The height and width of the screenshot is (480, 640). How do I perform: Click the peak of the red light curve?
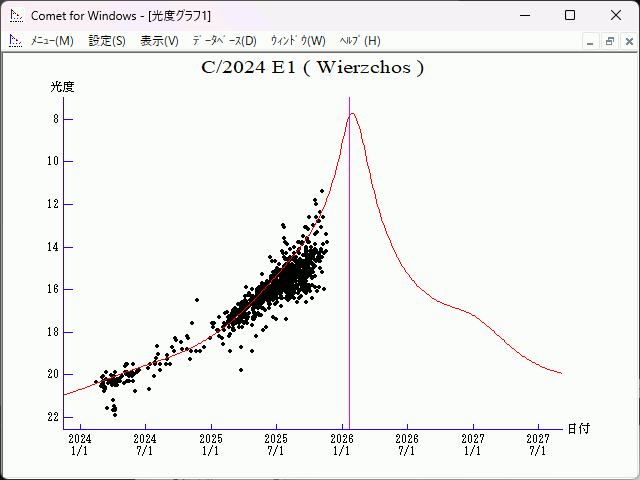tap(352, 114)
